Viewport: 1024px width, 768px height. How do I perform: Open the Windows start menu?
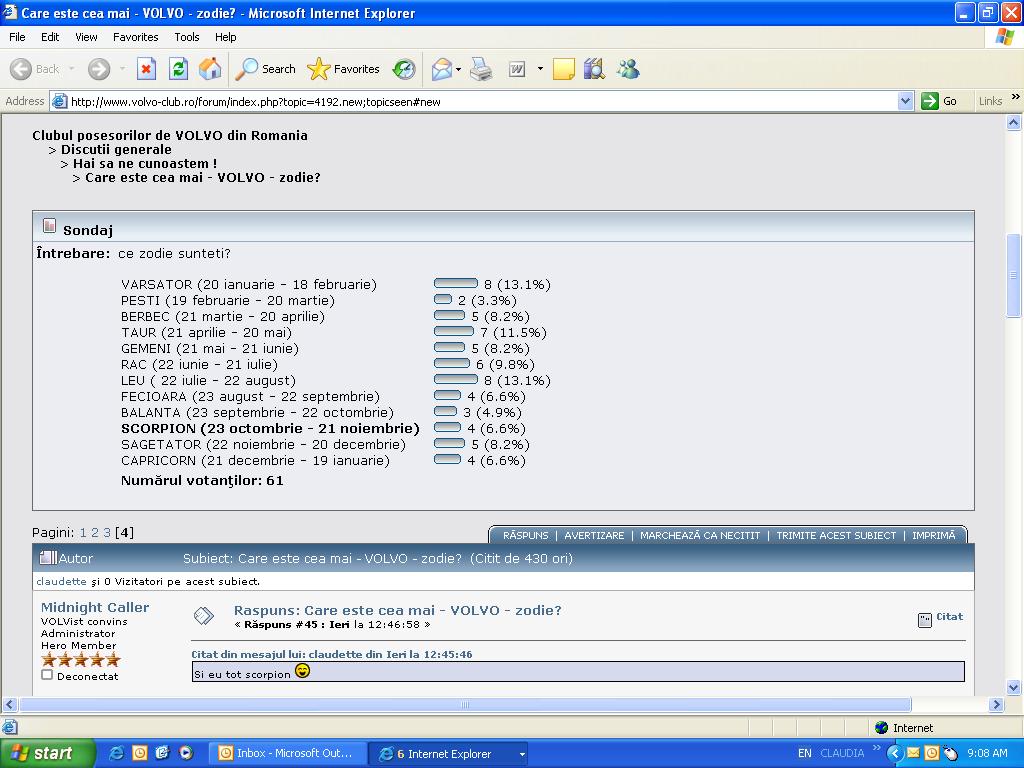click(x=47, y=753)
